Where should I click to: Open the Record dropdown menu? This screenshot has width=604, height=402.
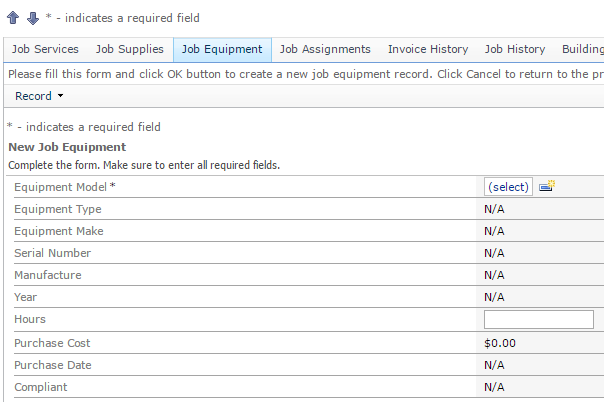(x=39, y=96)
